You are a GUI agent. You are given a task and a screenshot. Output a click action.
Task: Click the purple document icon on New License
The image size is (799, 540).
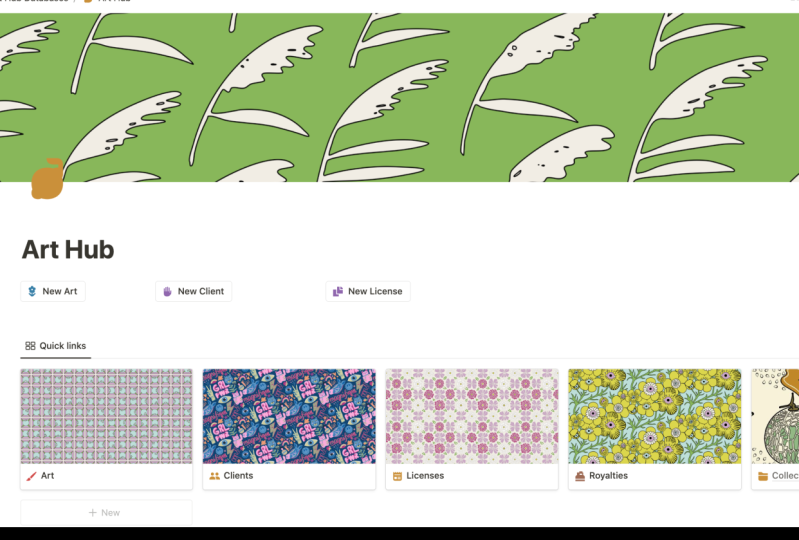click(x=338, y=291)
